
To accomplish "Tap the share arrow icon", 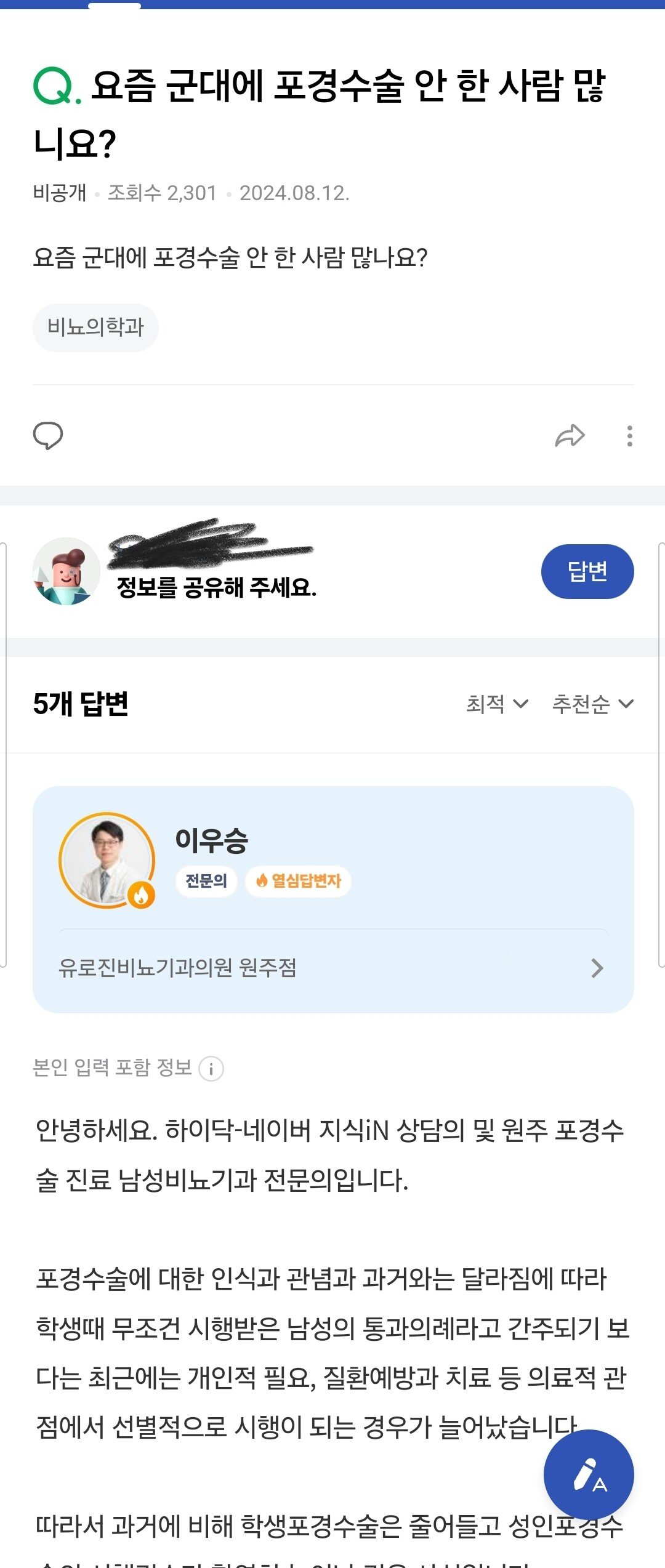I will (x=570, y=436).
